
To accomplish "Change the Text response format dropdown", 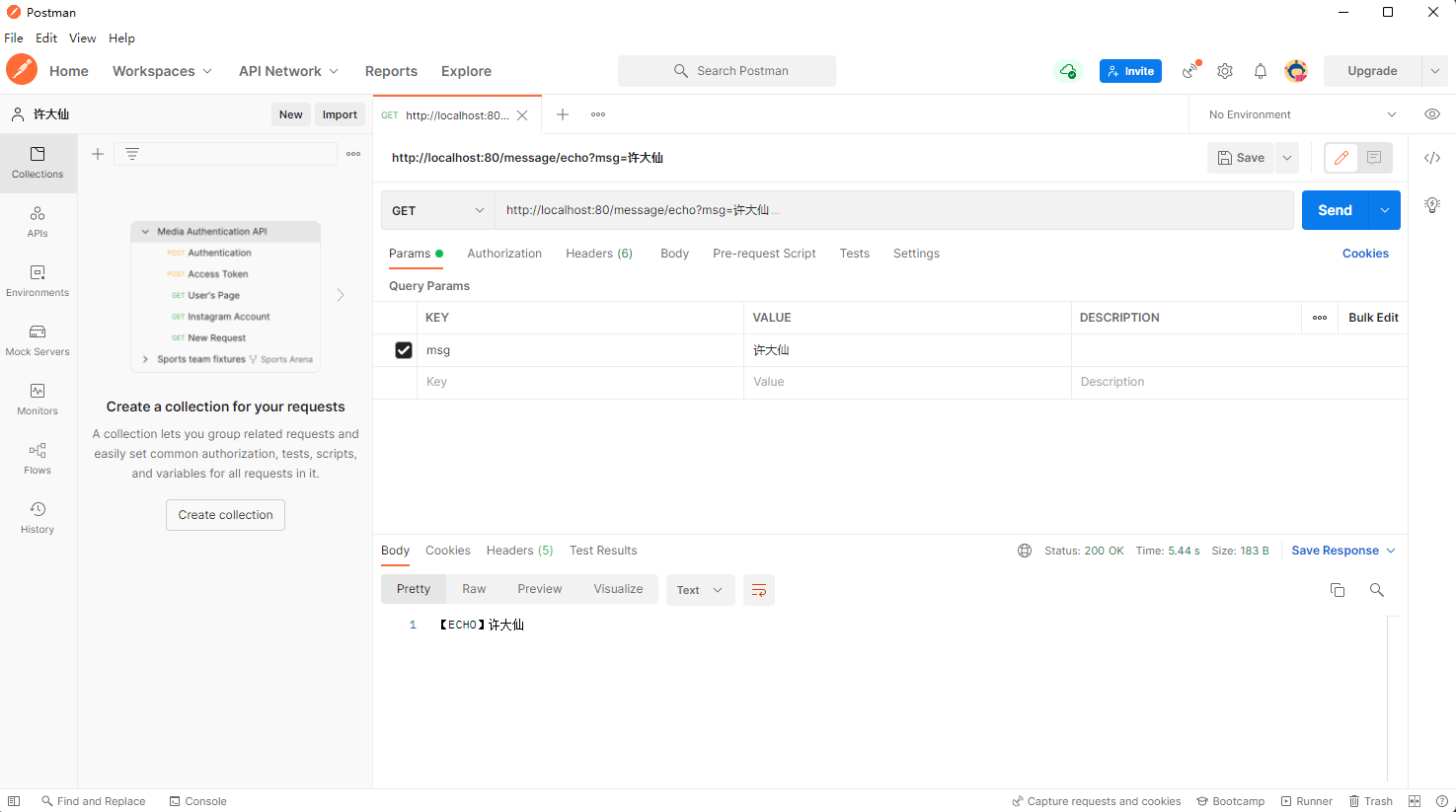I will (x=701, y=590).
